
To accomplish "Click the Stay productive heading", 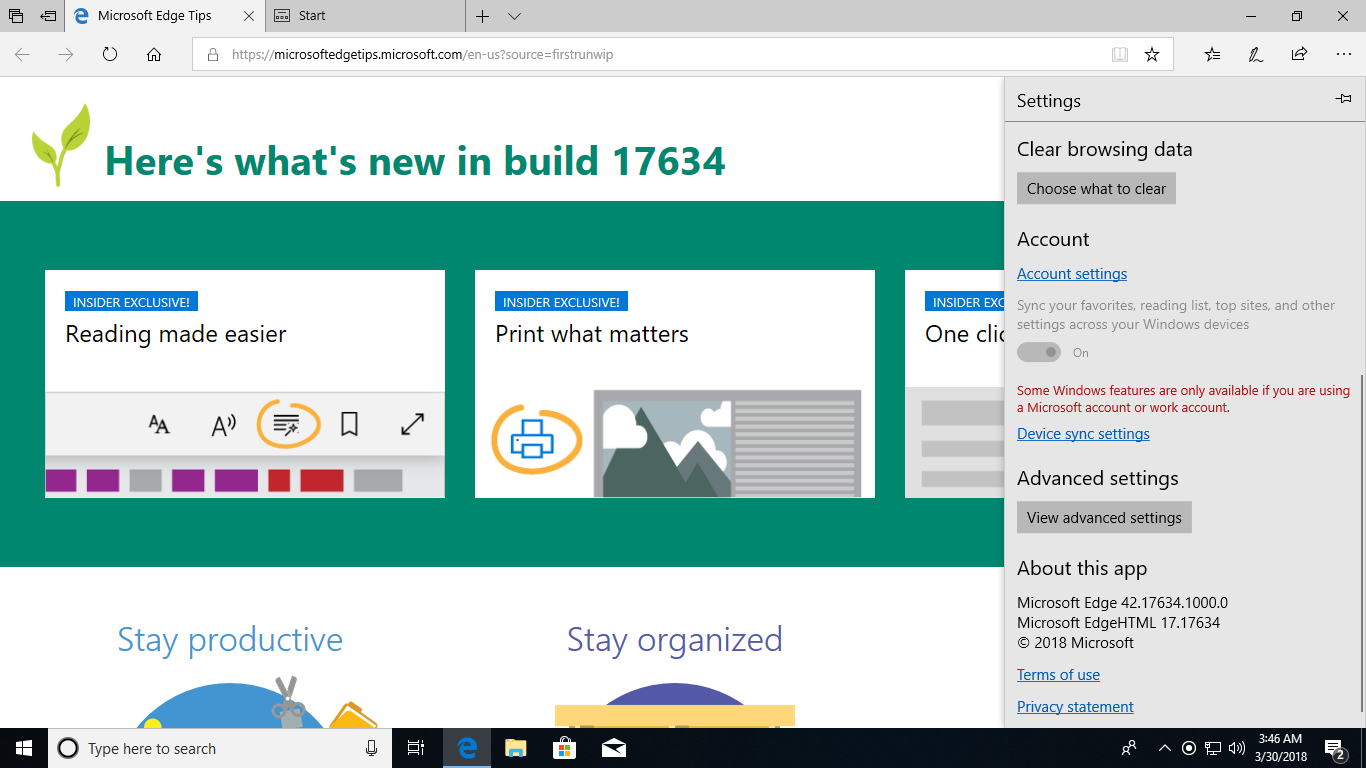I will [230, 639].
